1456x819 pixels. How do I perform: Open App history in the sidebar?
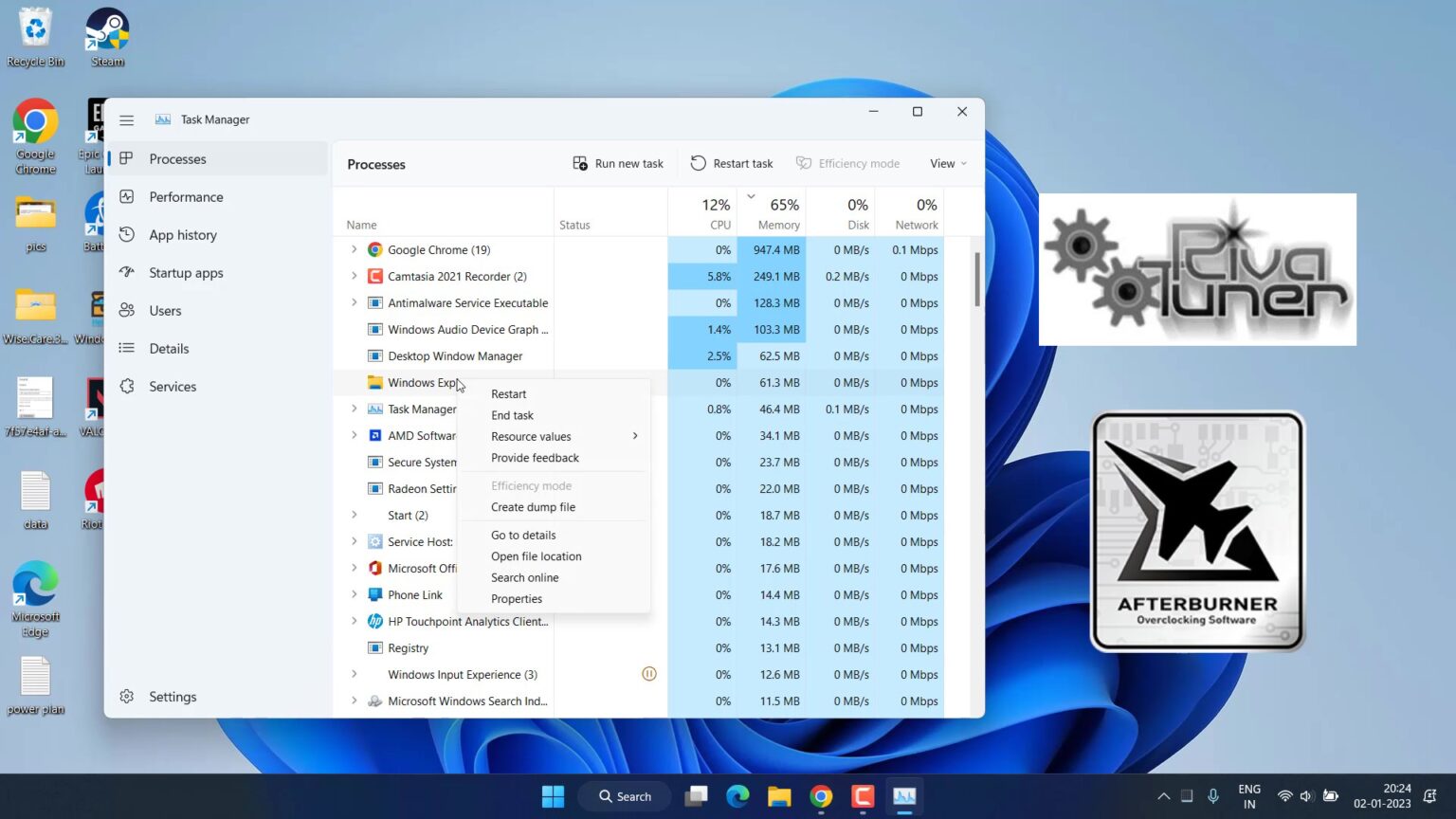[x=182, y=235]
